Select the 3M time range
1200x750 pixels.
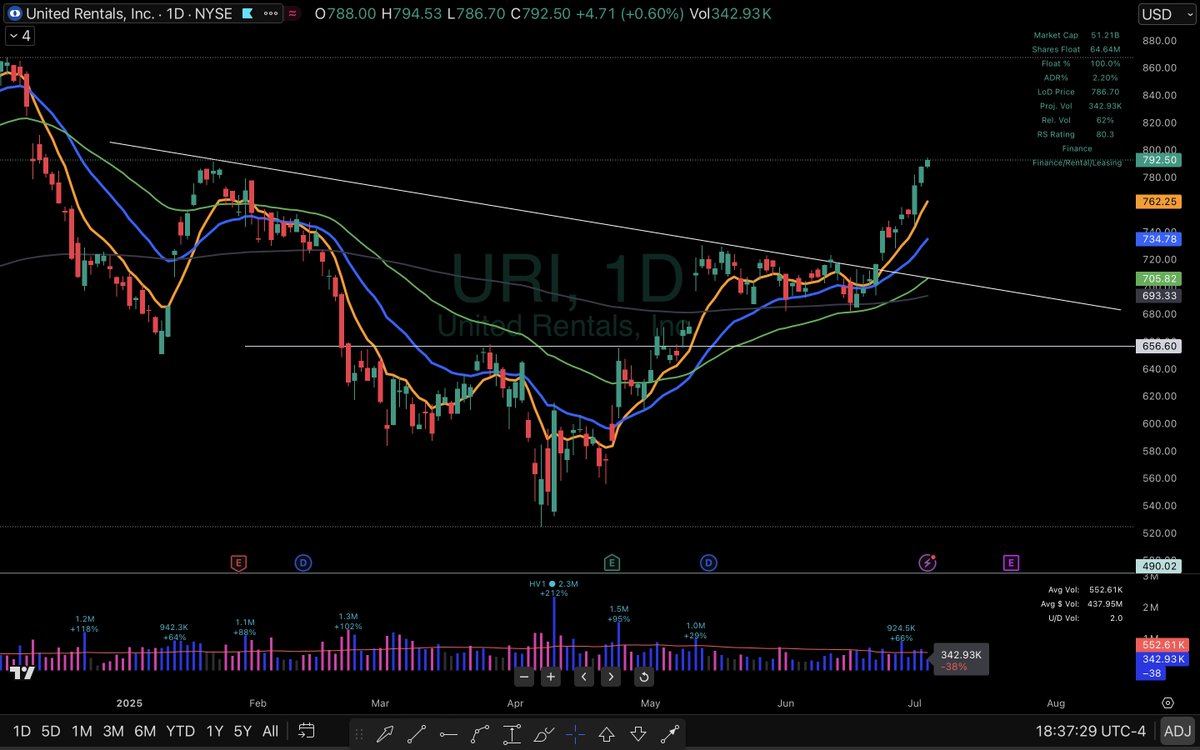113,731
